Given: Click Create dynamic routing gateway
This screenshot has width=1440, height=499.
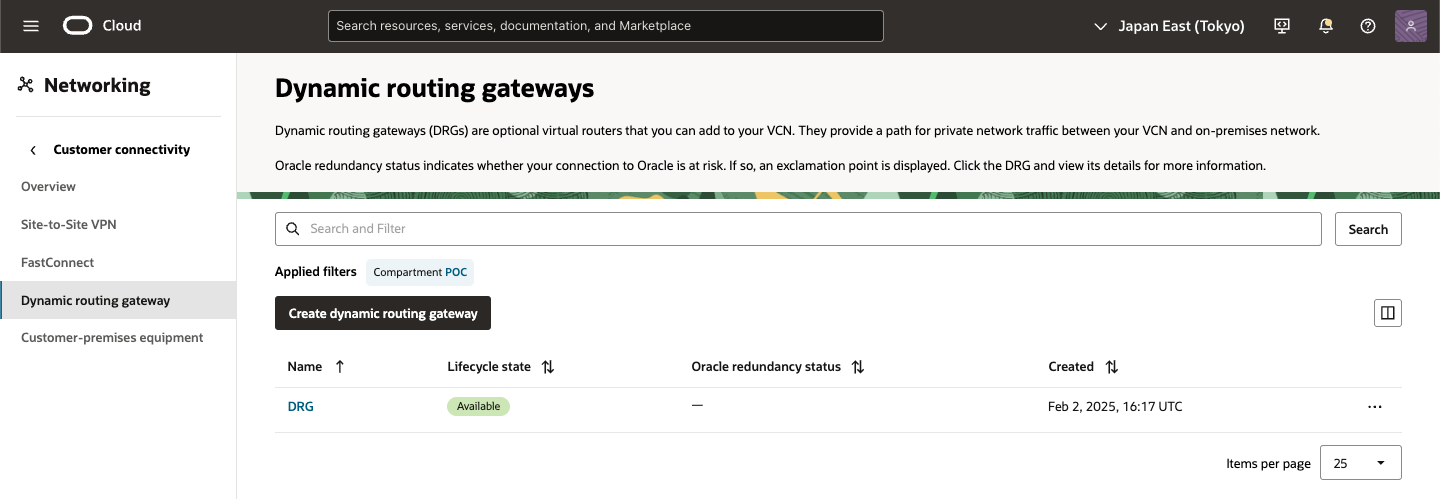Looking at the screenshot, I should click(383, 313).
